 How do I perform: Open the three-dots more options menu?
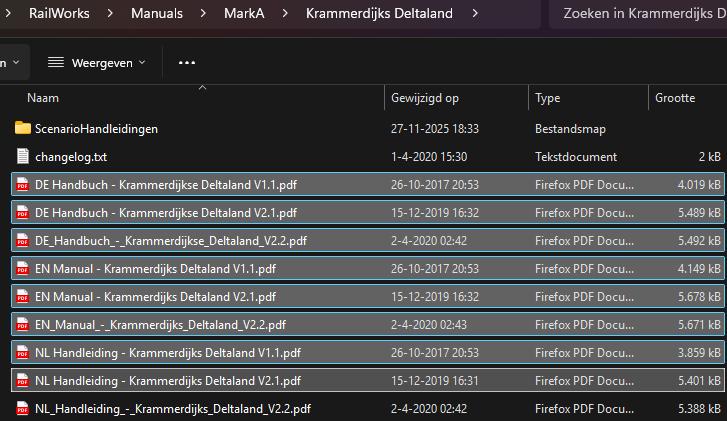[187, 63]
